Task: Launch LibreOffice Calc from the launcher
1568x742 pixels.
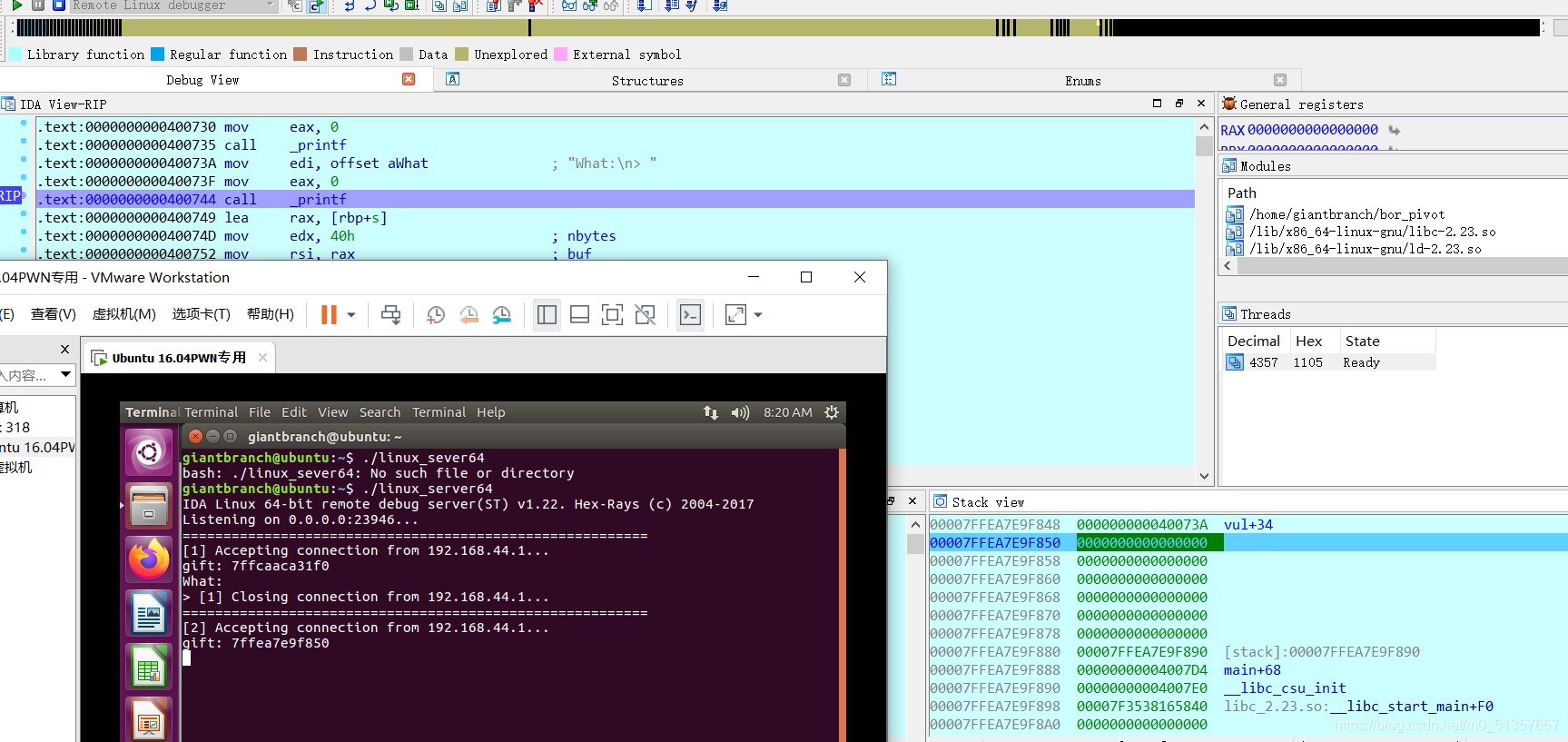Action: coord(149,668)
